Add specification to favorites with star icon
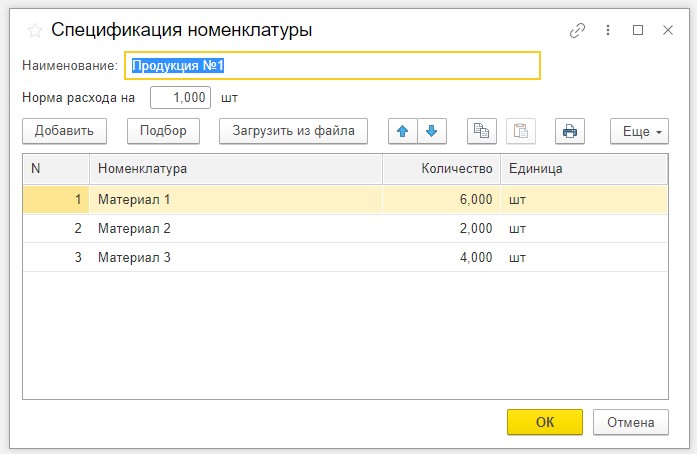The height and width of the screenshot is (454, 697). (x=35, y=31)
